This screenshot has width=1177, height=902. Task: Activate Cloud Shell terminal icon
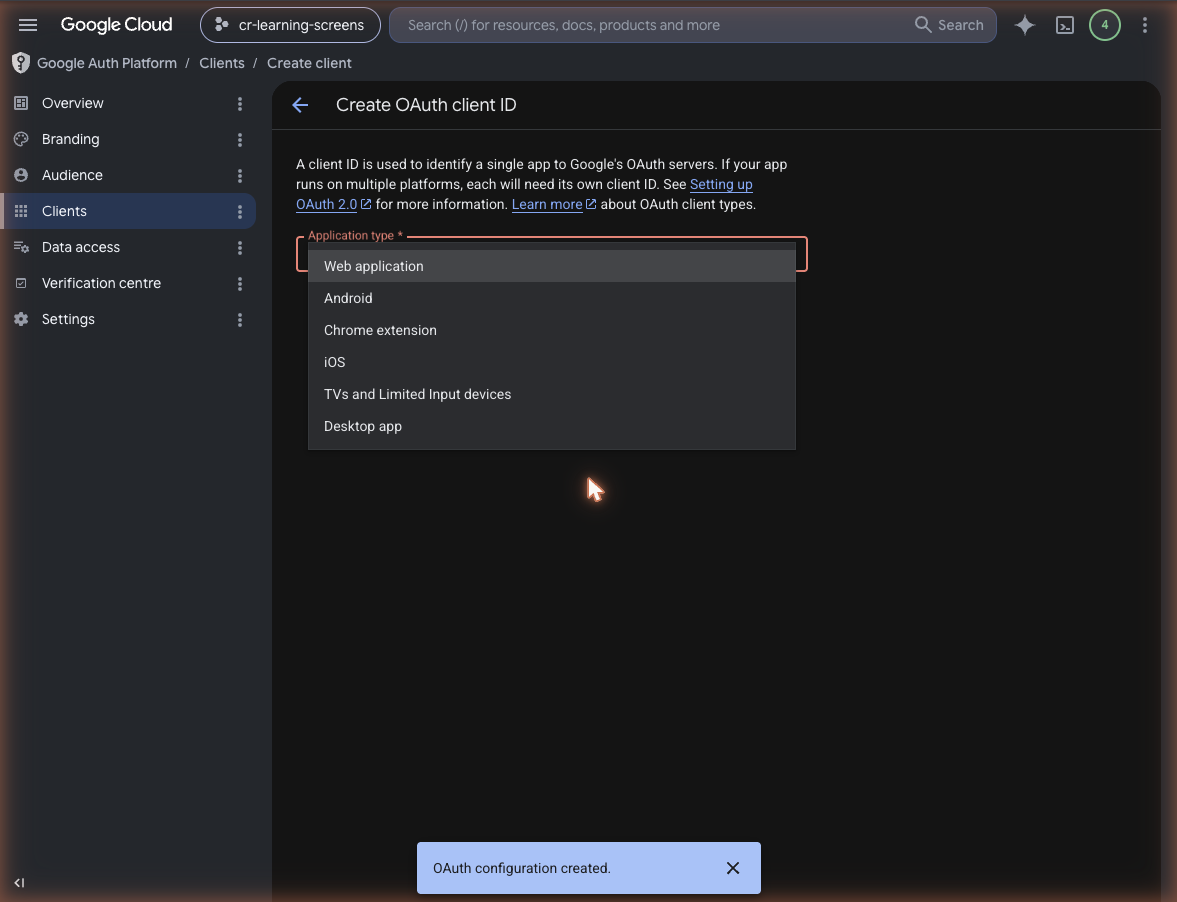point(1064,25)
